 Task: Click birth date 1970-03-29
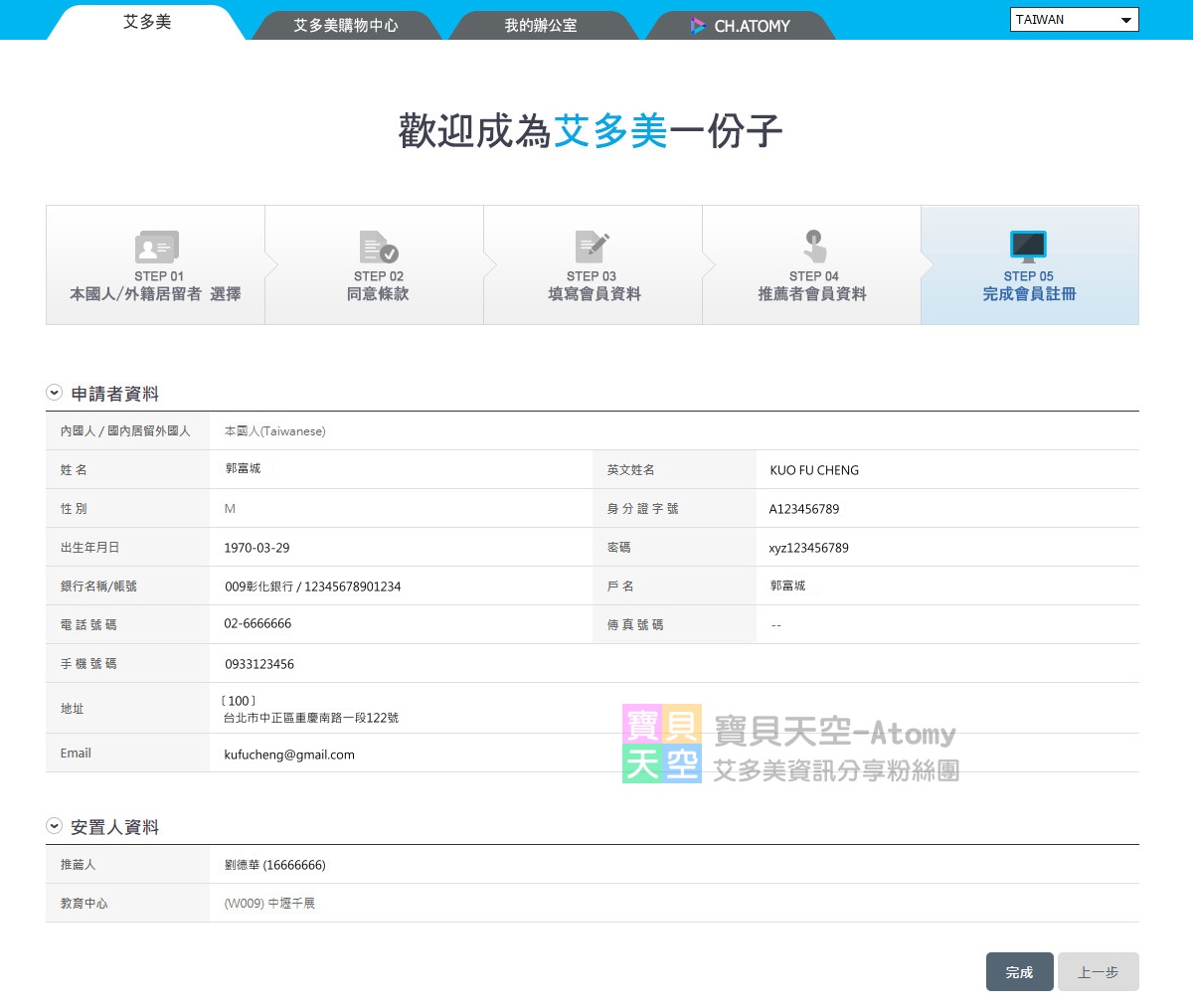[x=256, y=548]
